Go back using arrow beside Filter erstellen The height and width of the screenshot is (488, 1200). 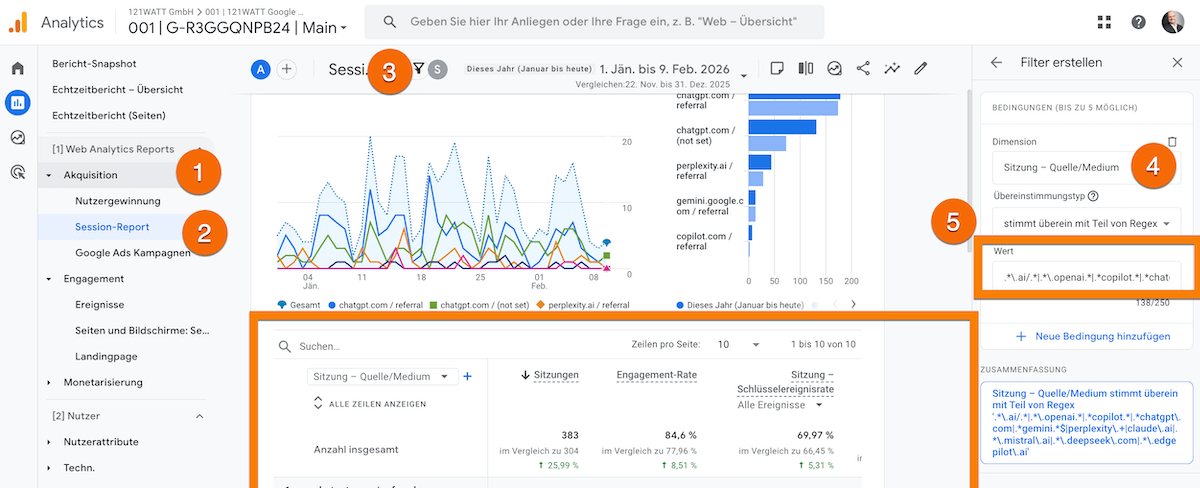[x=996, y=62]
